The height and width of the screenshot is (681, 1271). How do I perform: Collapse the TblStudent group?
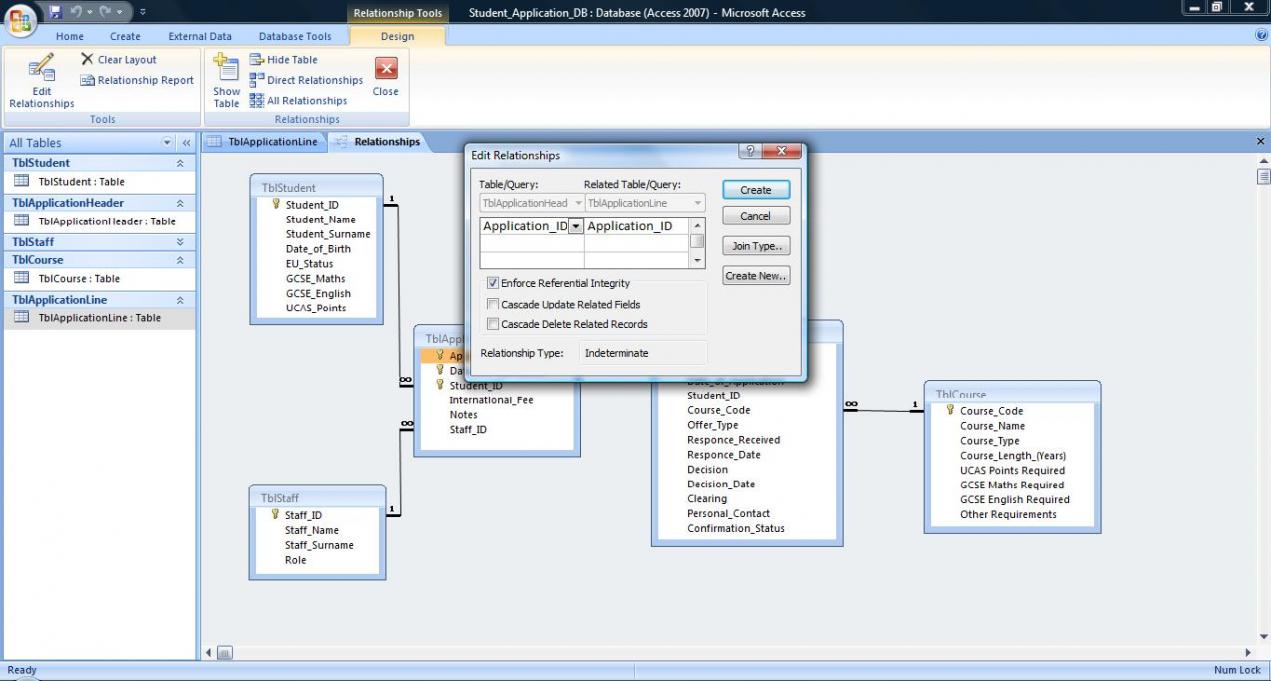tap(180, 163)
